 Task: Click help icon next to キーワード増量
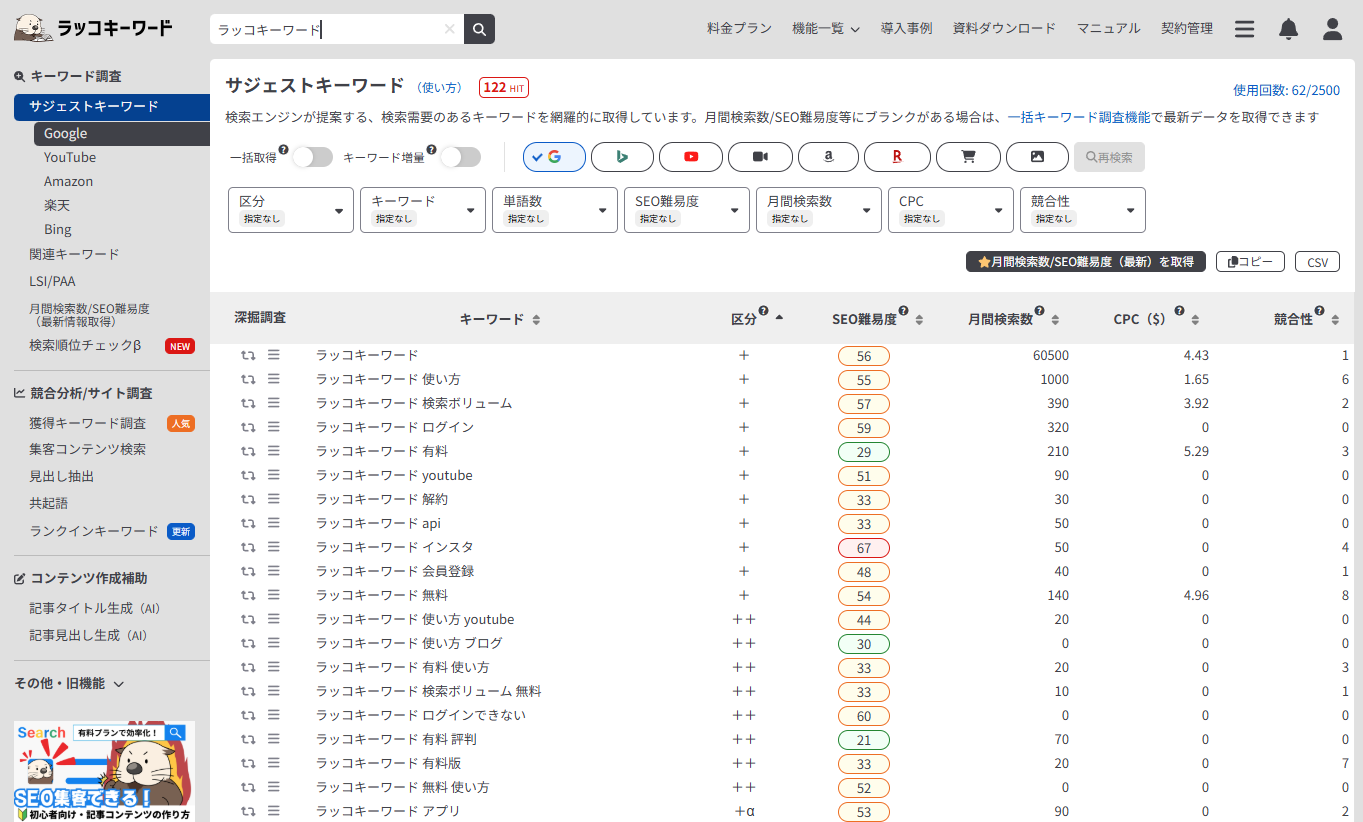pyautogui.click(x=432, y=150)
